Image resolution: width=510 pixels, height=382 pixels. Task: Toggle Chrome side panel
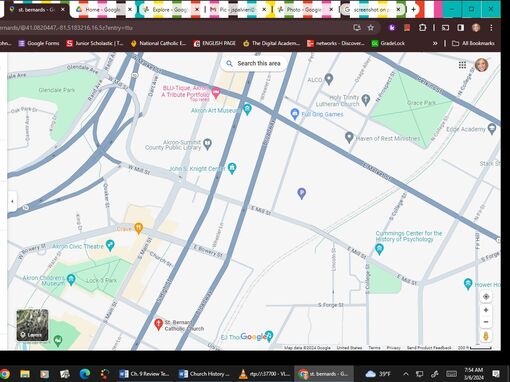coord(460,28)
